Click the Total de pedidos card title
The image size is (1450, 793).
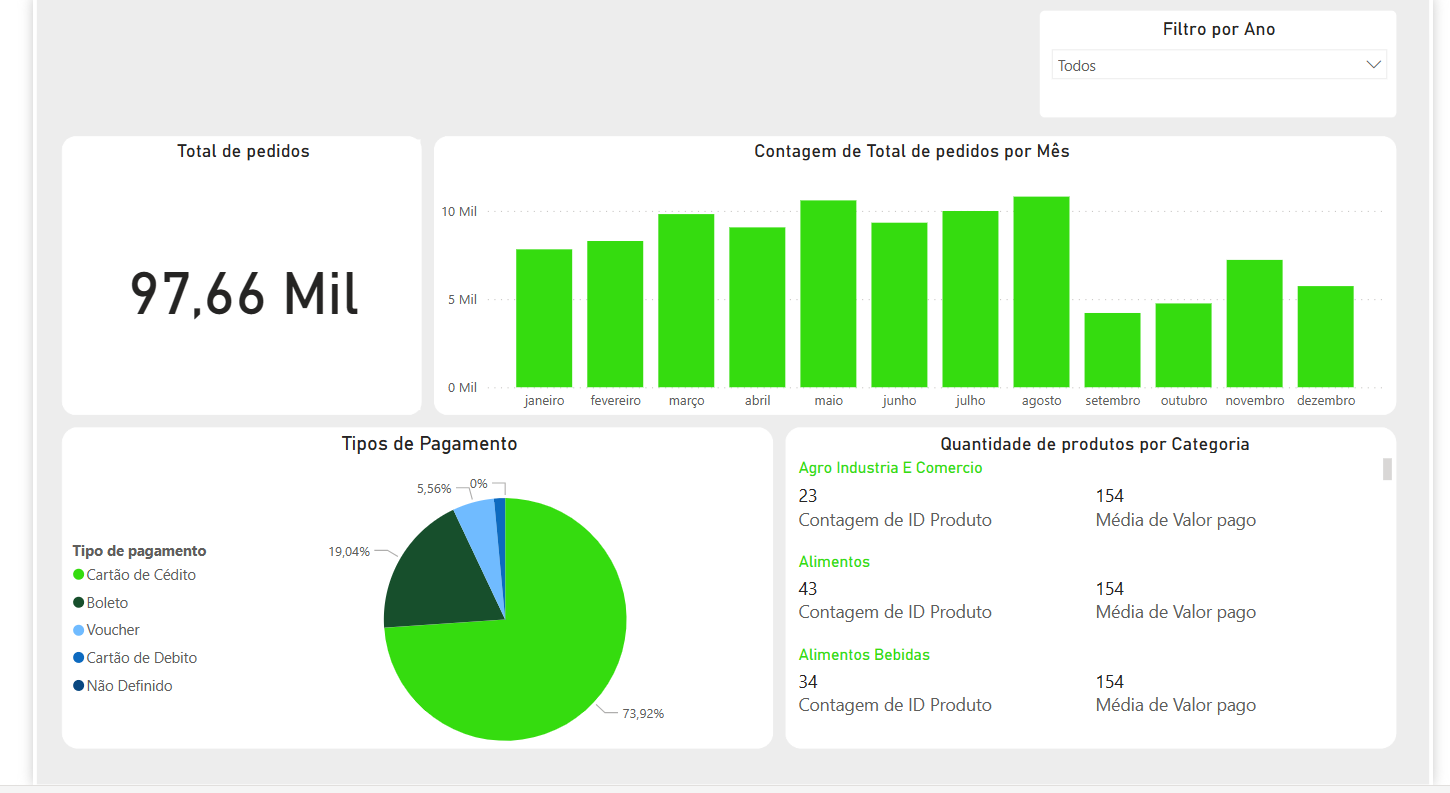[x=243, y=152]
